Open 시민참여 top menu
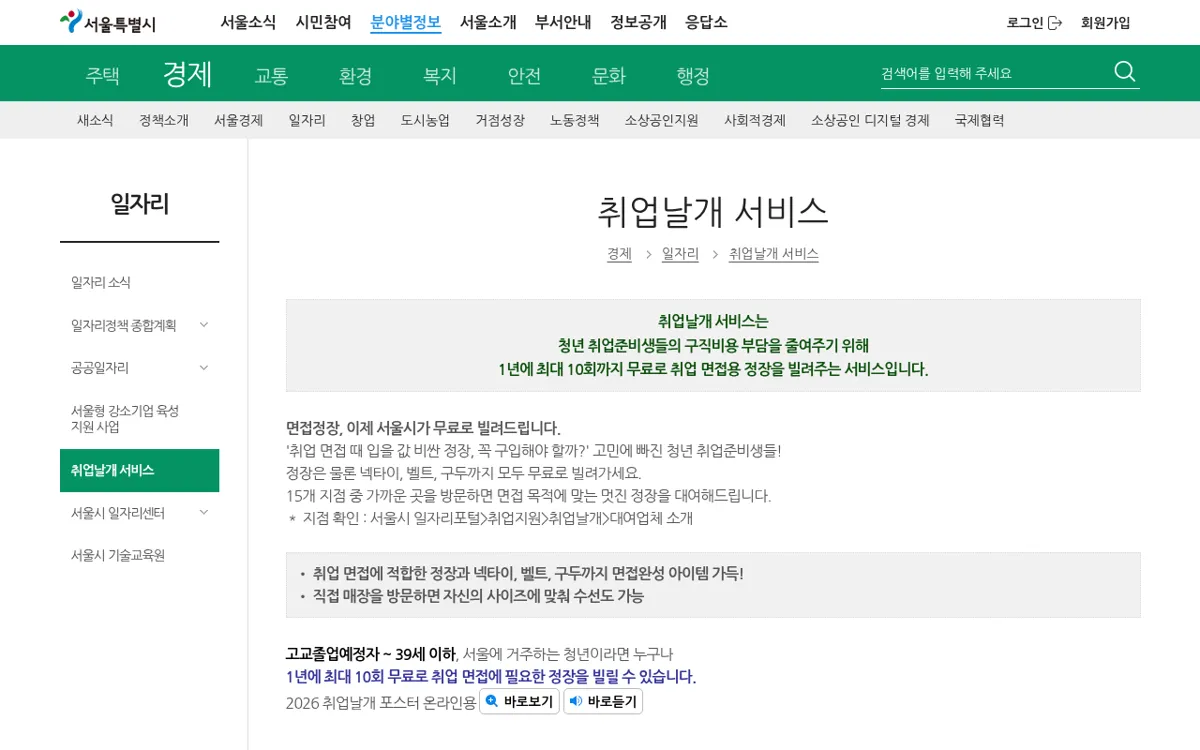Image resolution: width=1200 pixels, height=750 pixels. click(323, 22)
